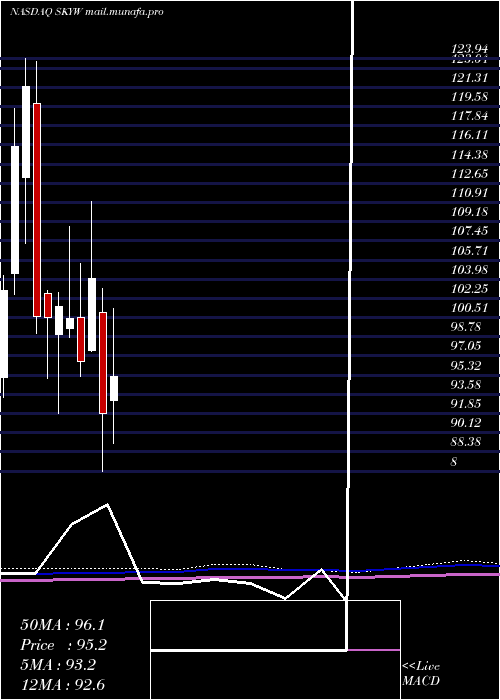This screenshot has height=700, width=500.
Task: Click the 12MA : 92.6 indicator text
Action: (x=64, y=684)
